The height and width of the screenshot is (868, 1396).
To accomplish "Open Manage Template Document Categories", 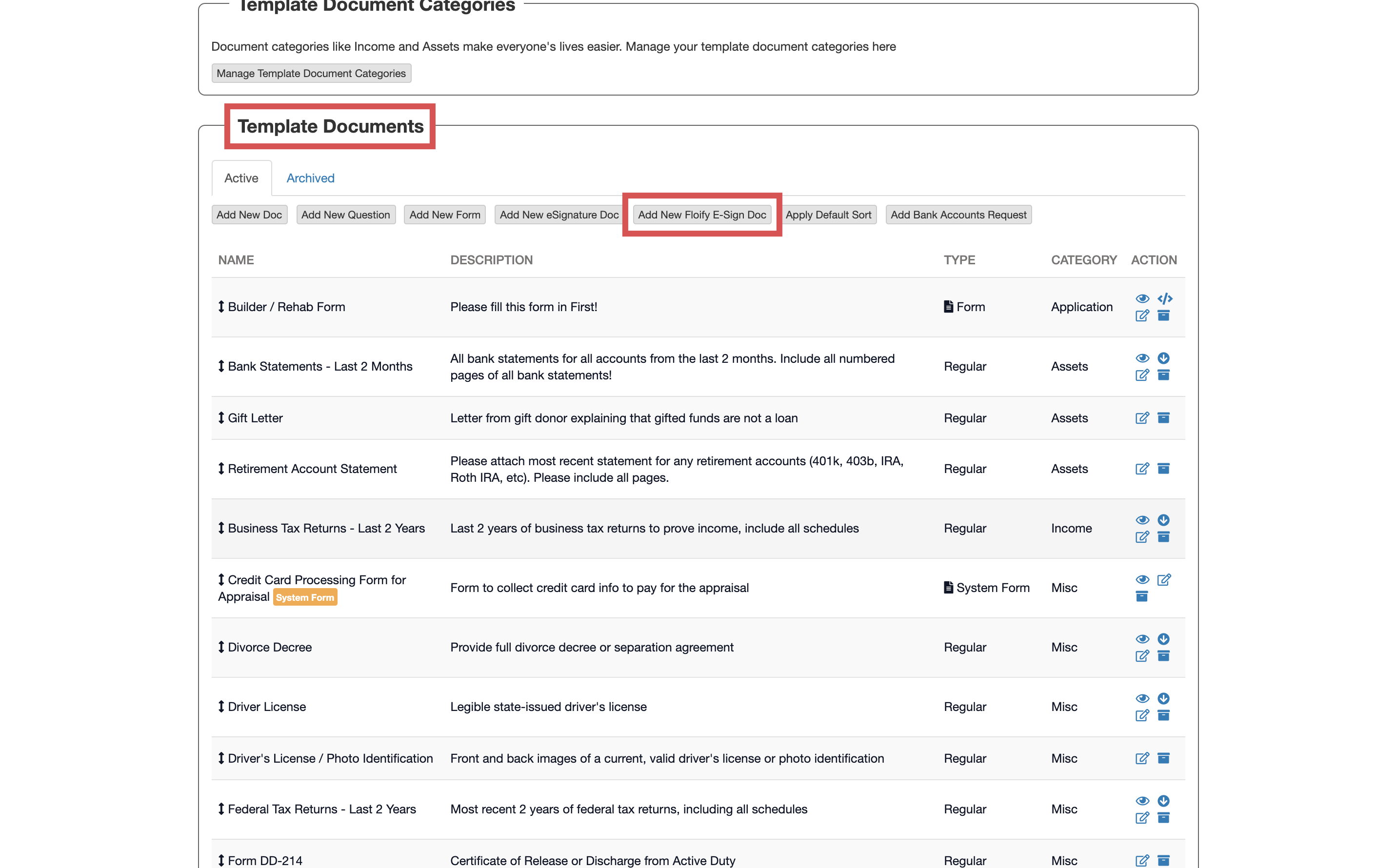I will pyautogui.click(x=311, y=74).
